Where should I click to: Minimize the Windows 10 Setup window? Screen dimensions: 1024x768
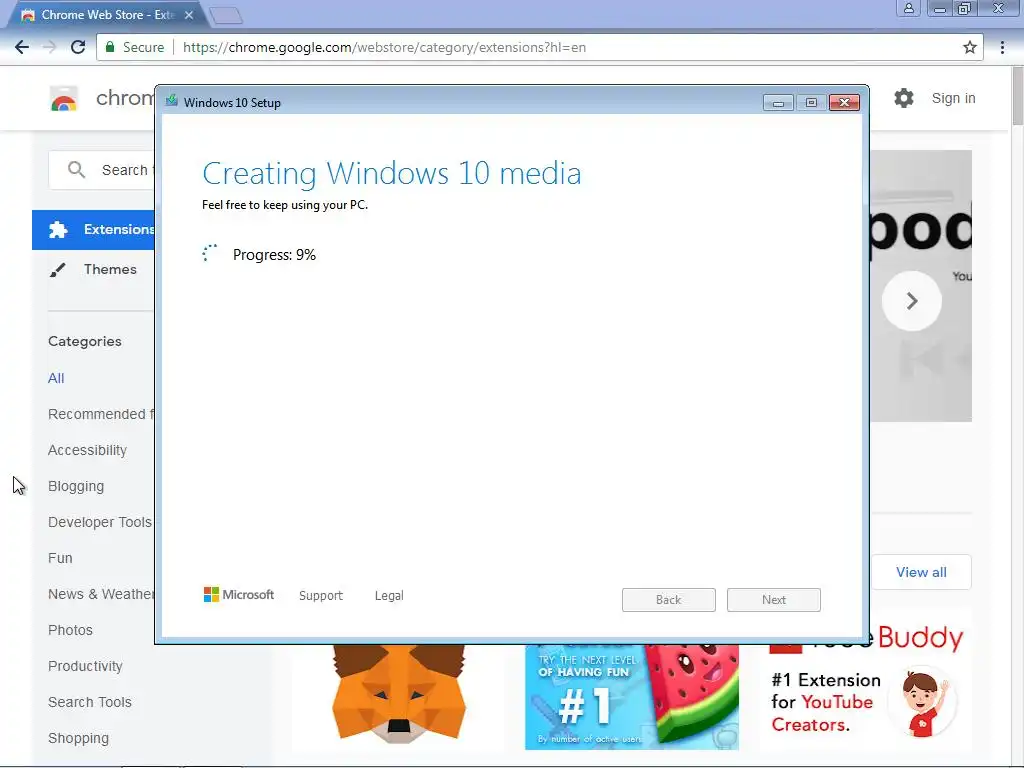tap(778, 103)
